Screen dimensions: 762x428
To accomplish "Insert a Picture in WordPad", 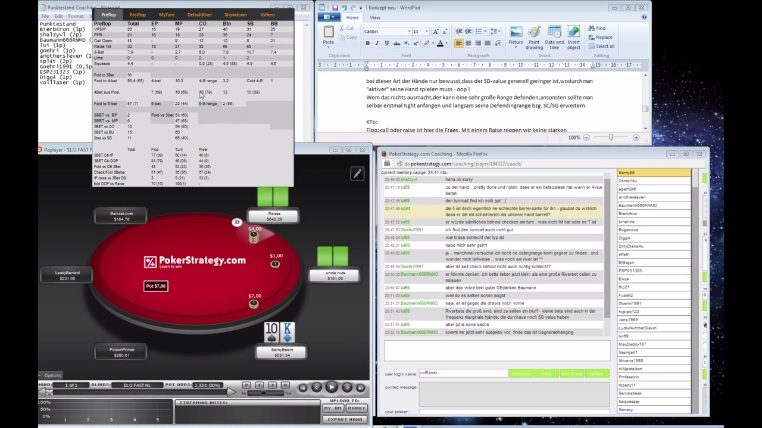I will pyautogui.click(x=516, y=37).
